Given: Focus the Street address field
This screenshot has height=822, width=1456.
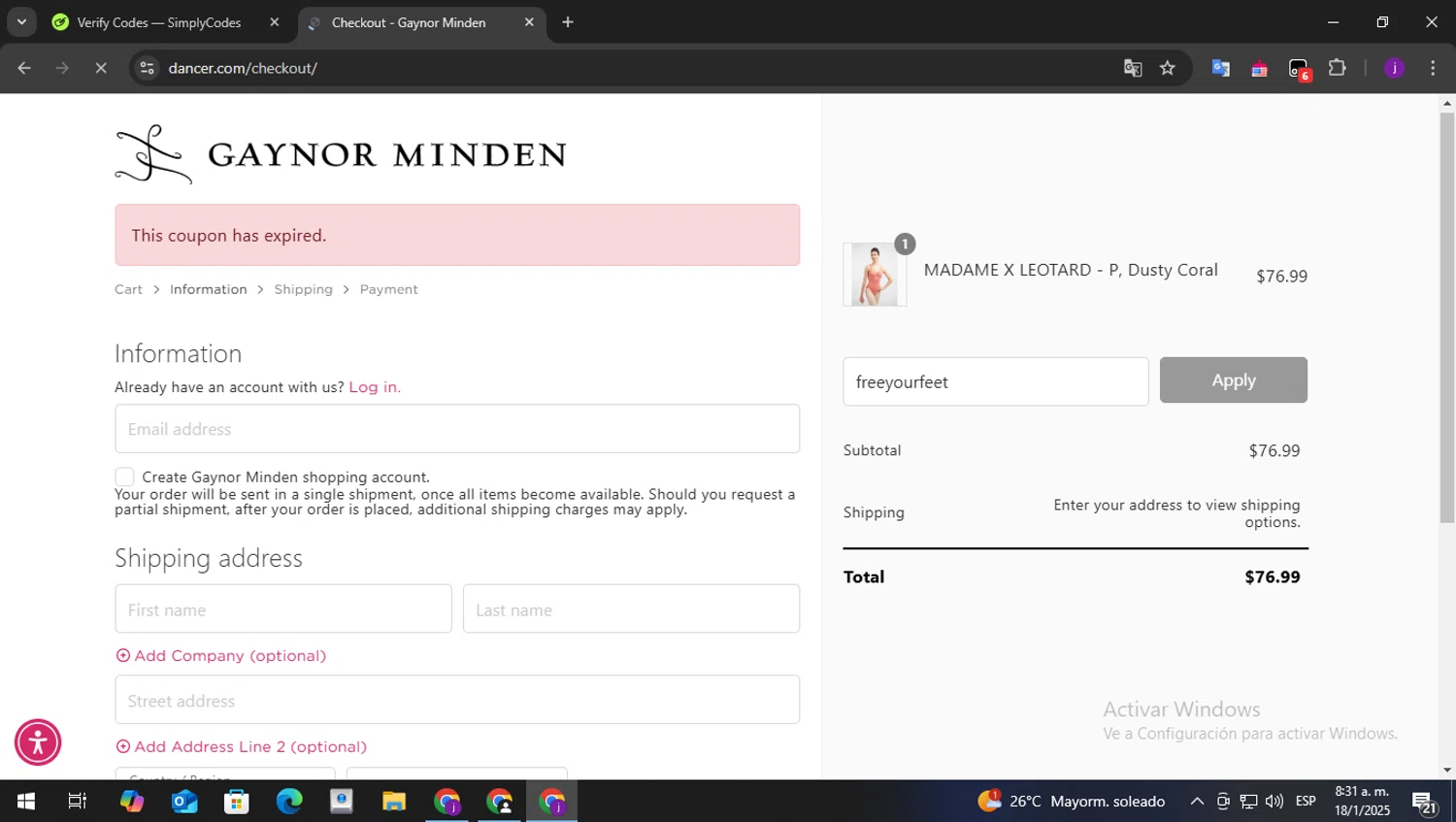Looking at the screenshot, I should pyautogui.click(x=457, y=700).
